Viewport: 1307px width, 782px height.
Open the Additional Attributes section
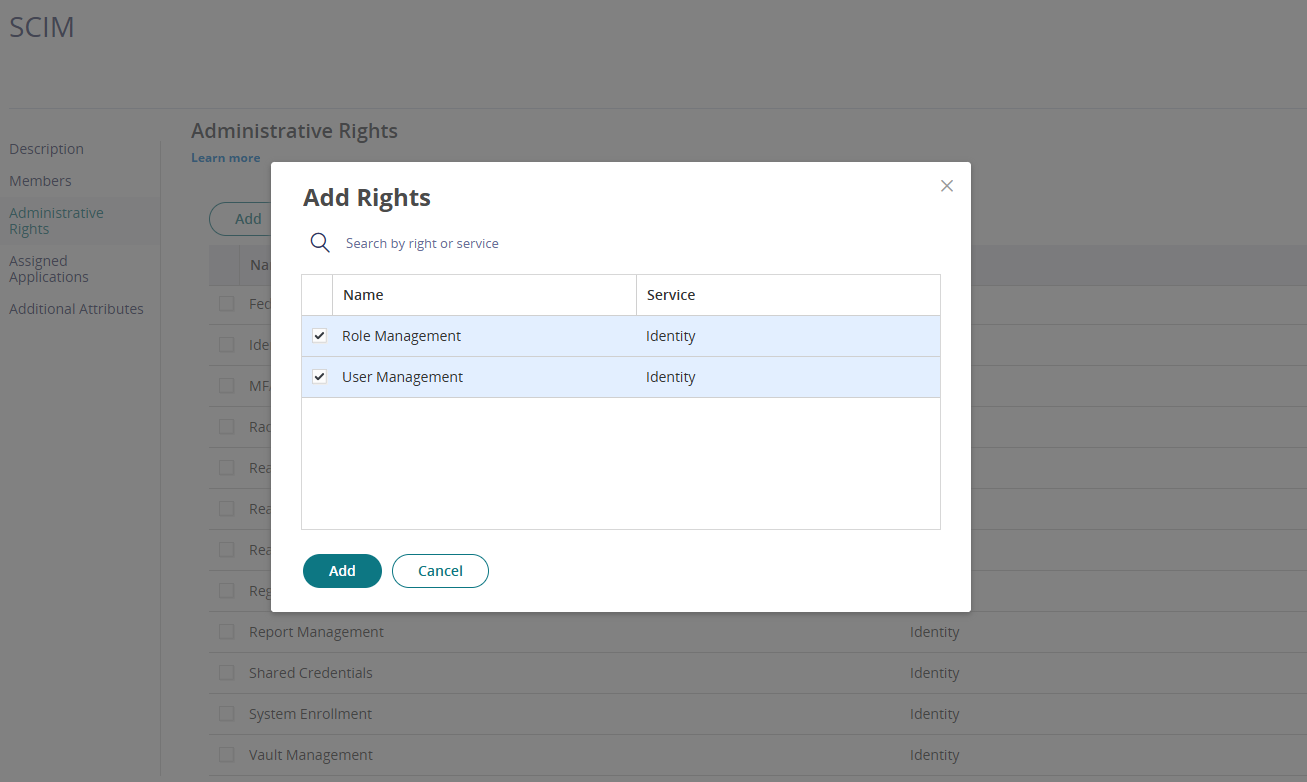tap(76, 308)
